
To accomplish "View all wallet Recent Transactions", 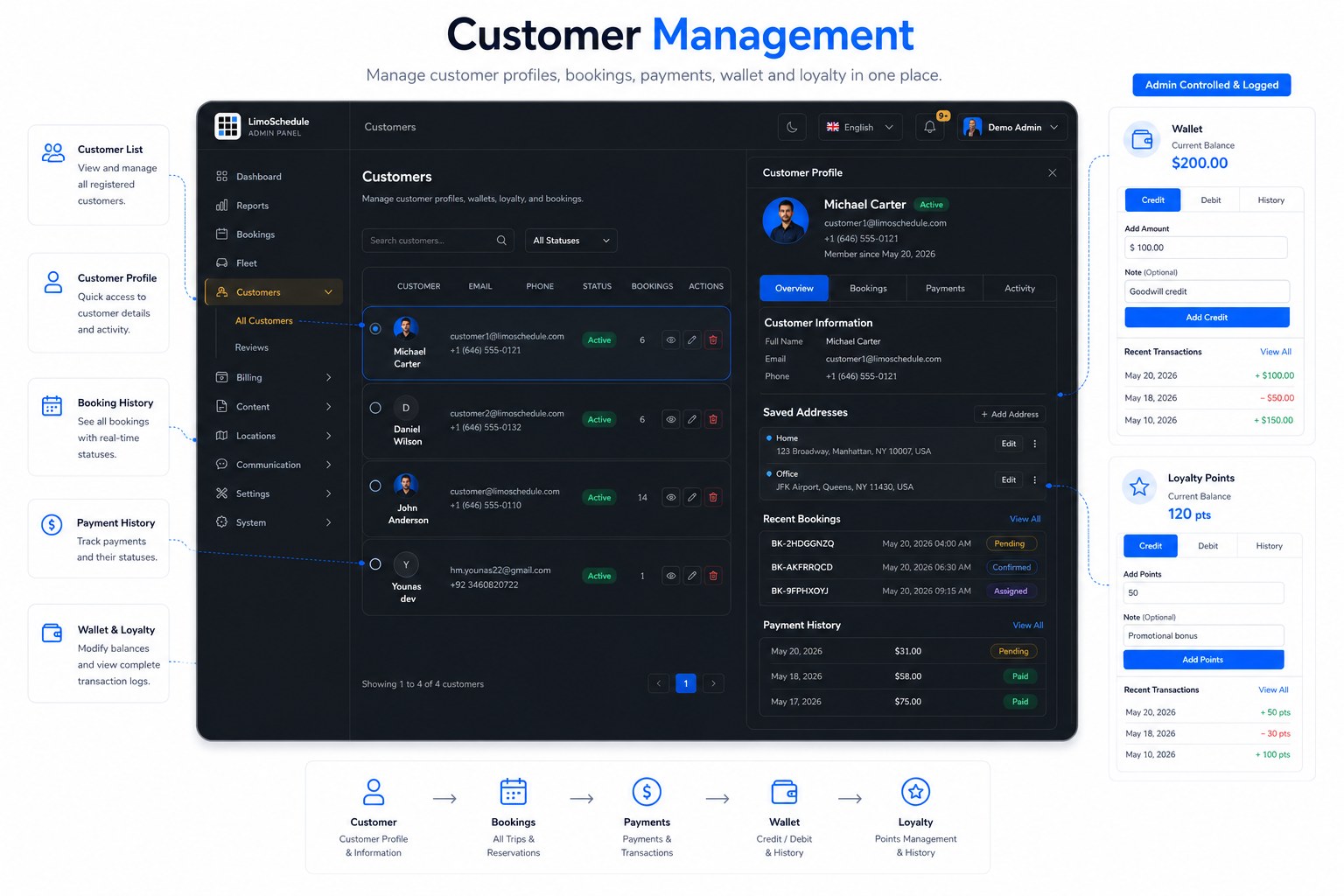I will pos(1276,352).
